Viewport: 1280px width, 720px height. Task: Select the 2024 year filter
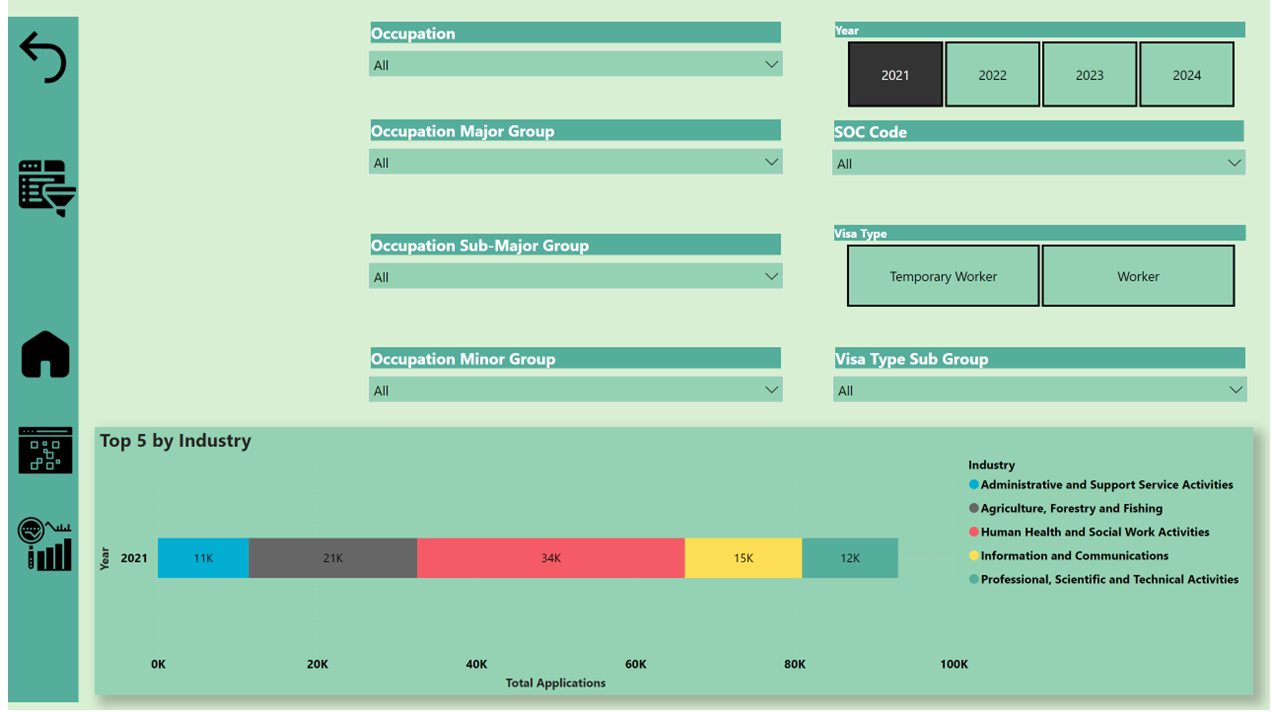point(1187,74)
